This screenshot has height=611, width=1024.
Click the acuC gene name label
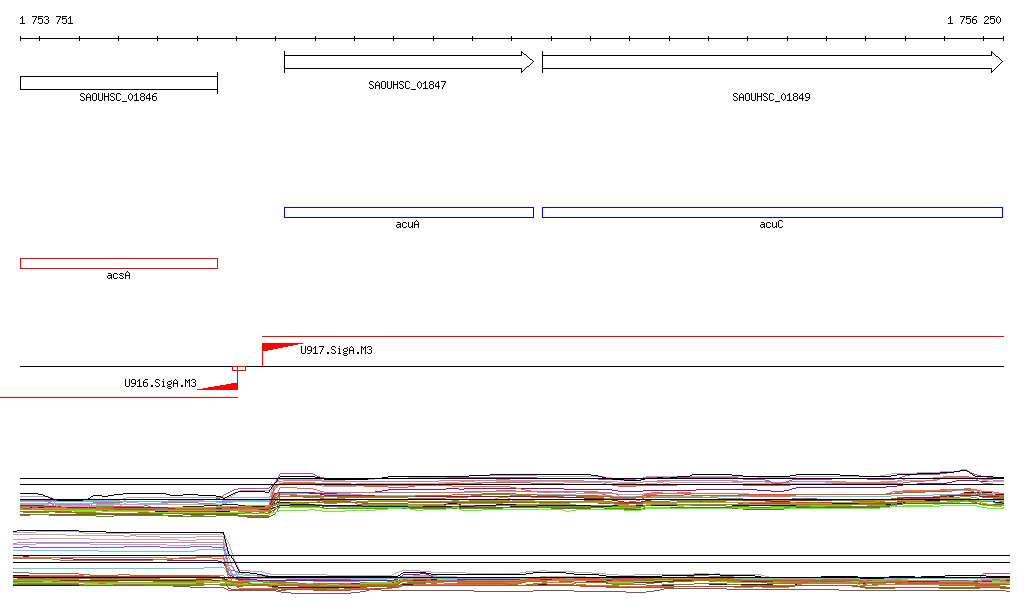click(x=771, y=225)
